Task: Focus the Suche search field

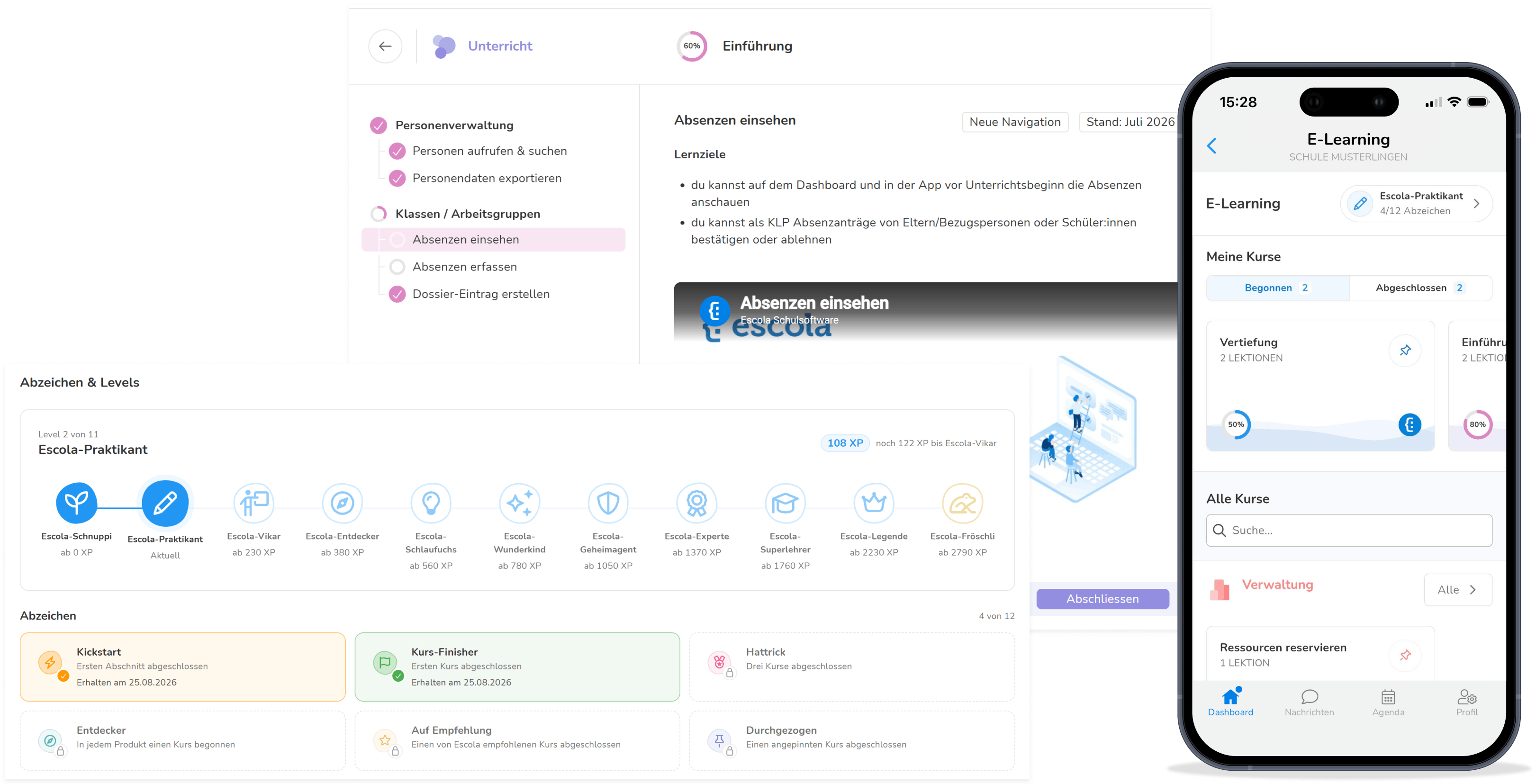Action: (x=1349, y=530)
